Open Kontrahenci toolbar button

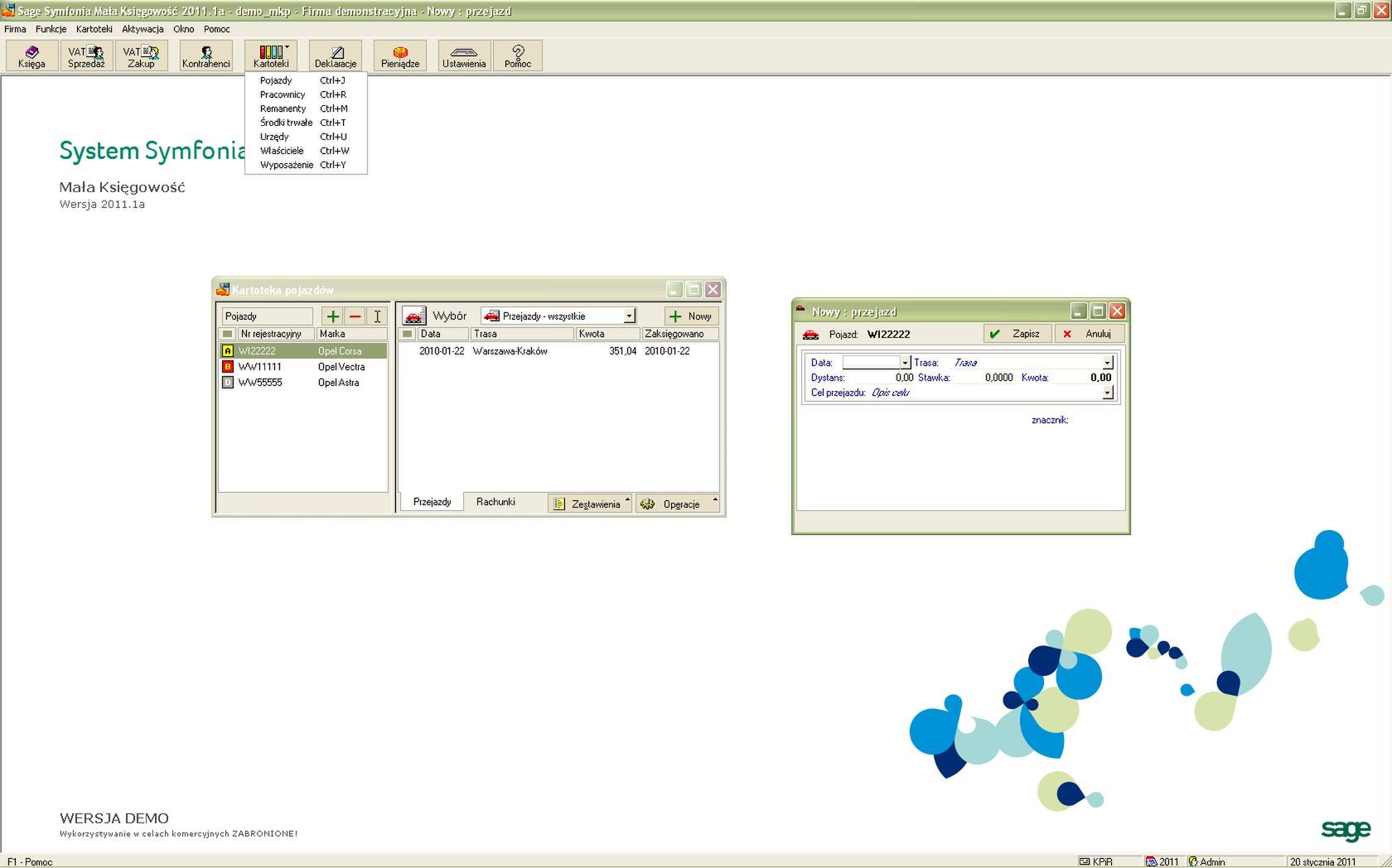coord(206,55)
